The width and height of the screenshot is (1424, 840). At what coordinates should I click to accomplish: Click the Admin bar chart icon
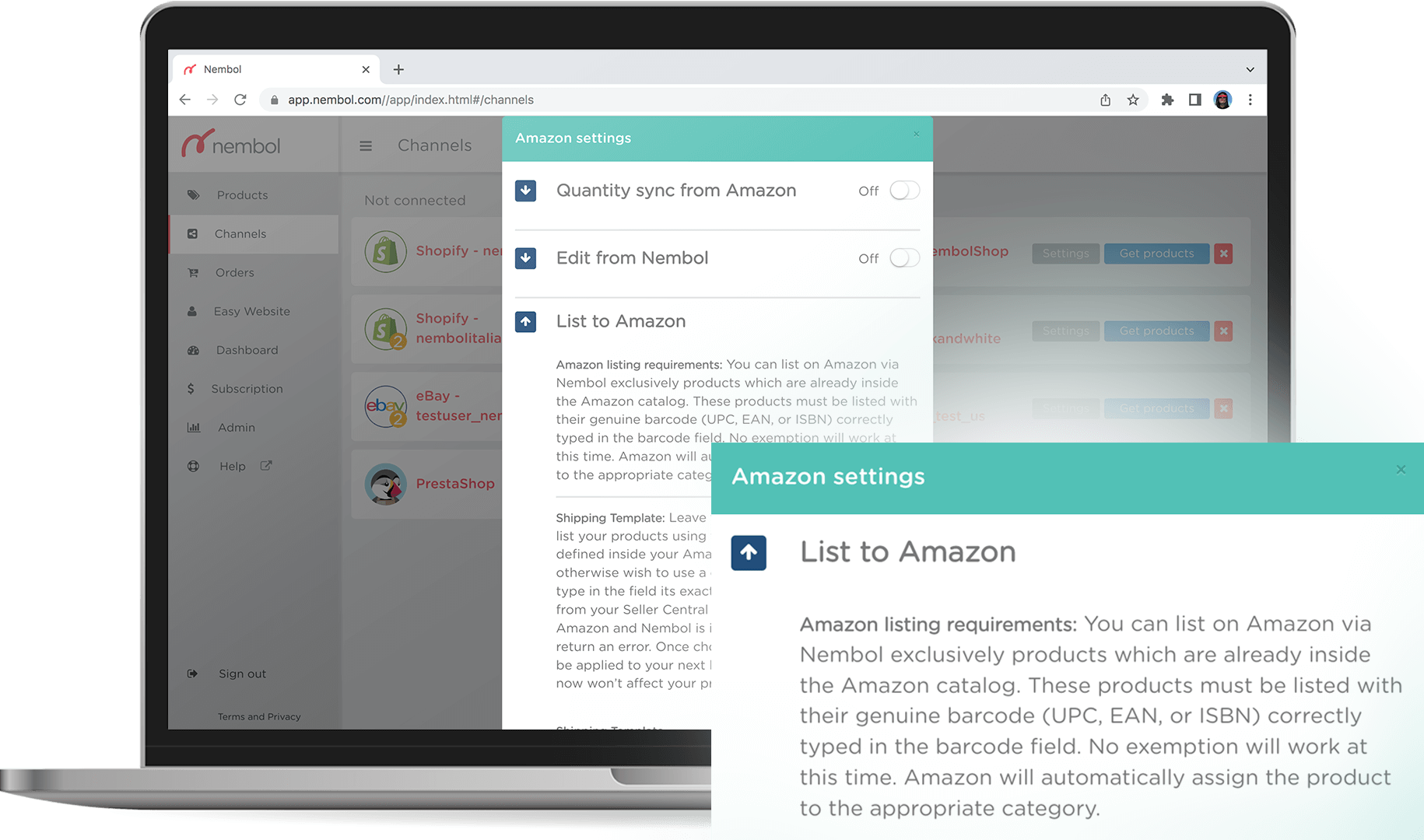(193, 428)
